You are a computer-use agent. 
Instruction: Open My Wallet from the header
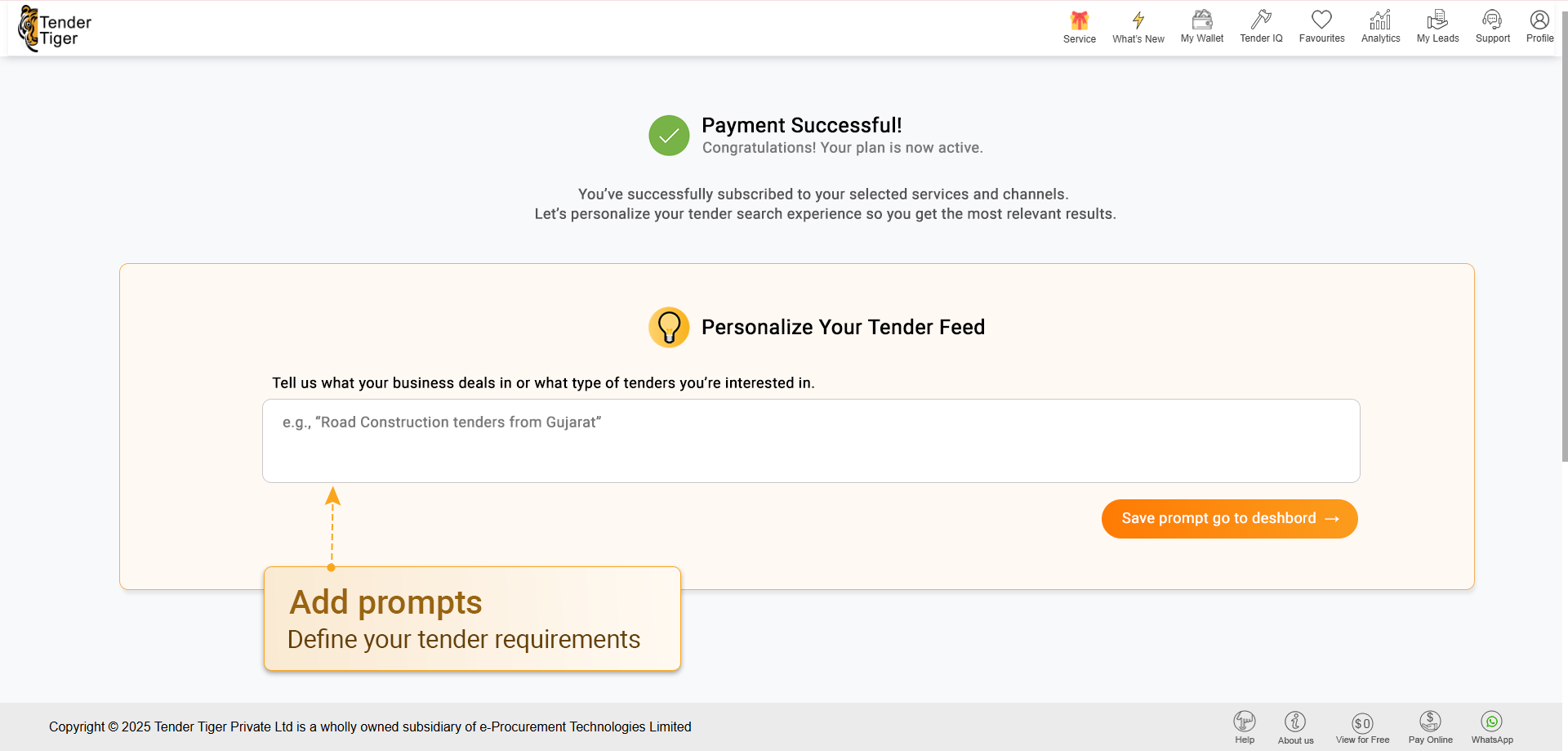tap(1201, 20)
